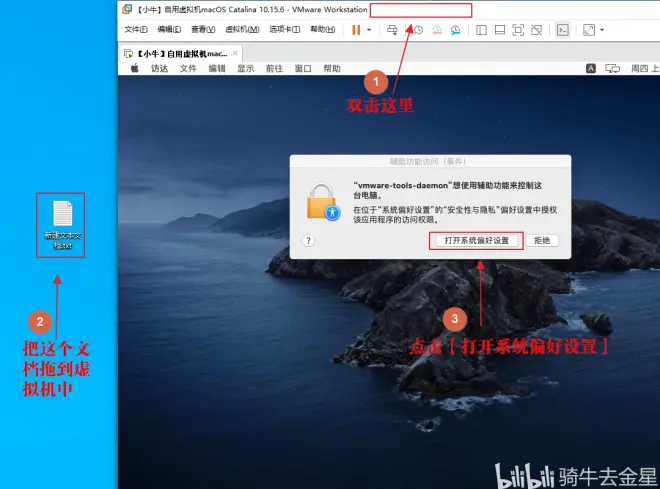Screen dimensions: 660x489
Task: Open the snapshot manager icon
Action: [x=455, y=30]
